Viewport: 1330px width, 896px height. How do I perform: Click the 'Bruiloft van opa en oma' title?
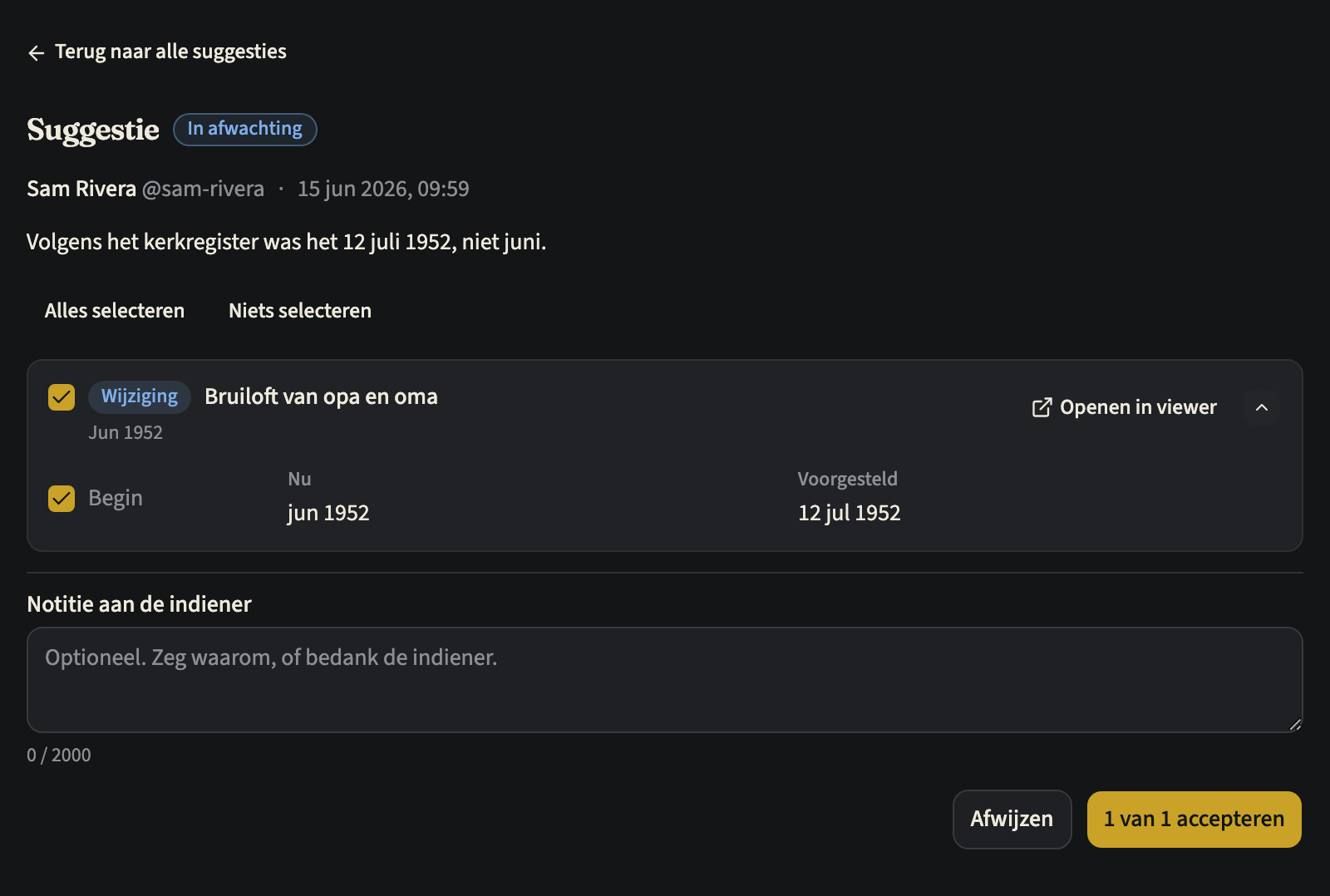(321, 396)
